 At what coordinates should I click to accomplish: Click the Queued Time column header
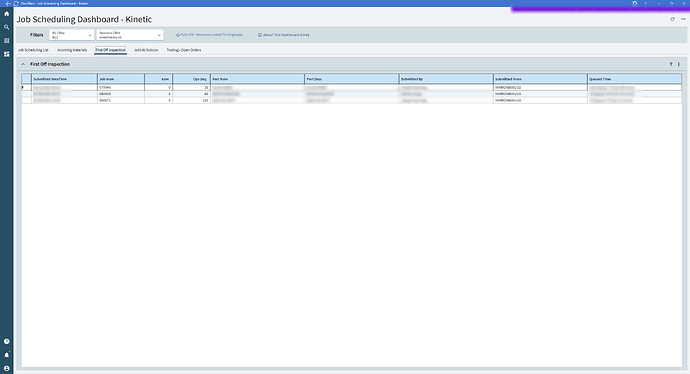point(635,79)
